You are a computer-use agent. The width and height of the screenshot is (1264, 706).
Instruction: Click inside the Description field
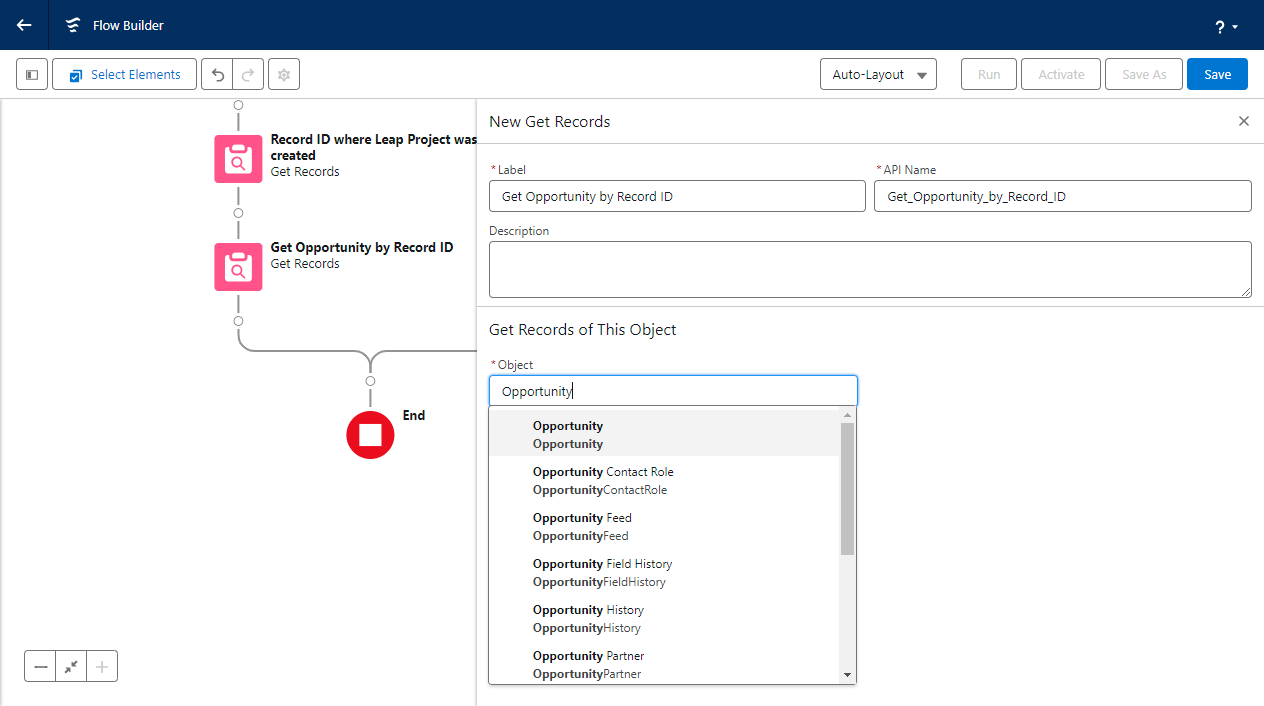pos(869,268)
